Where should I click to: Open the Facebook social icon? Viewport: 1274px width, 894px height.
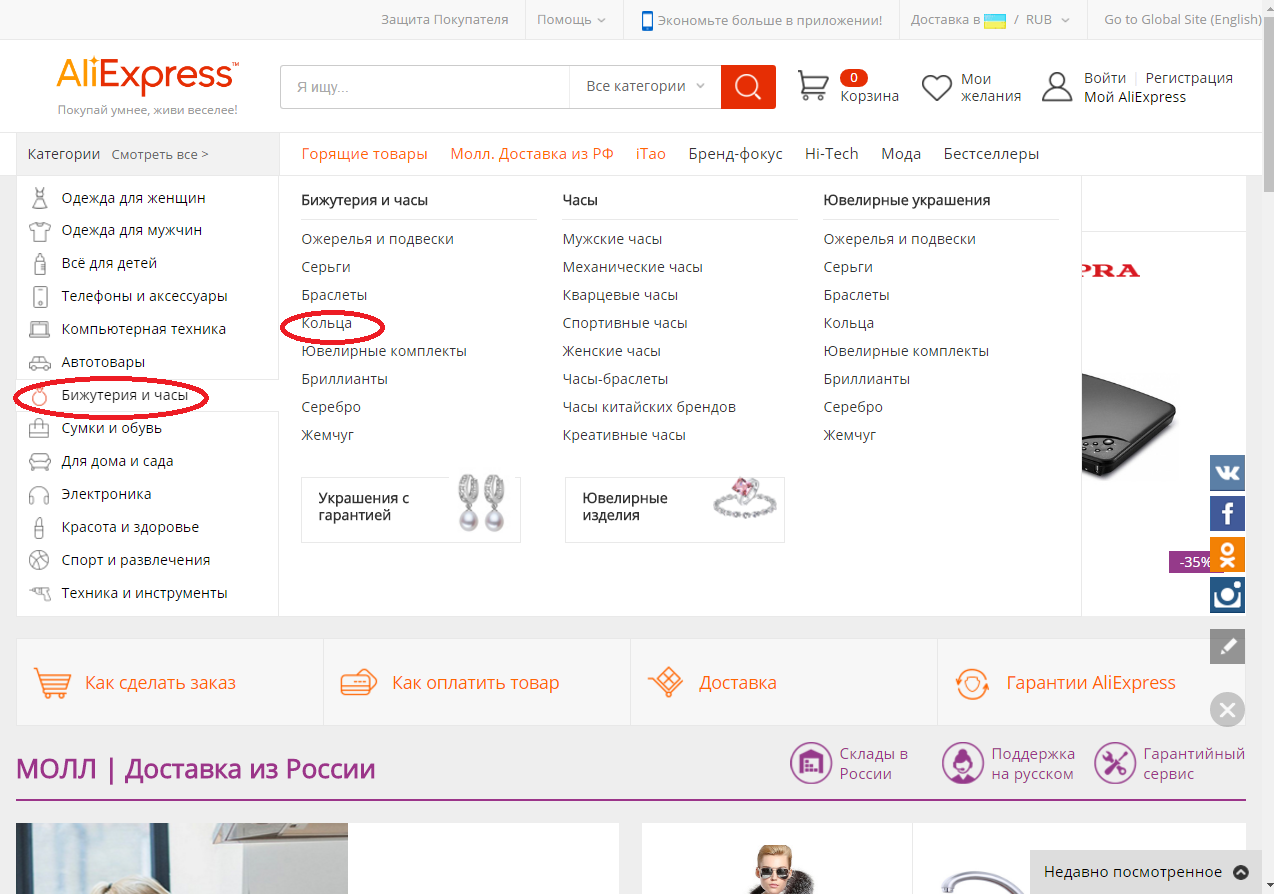[1227, 514]
